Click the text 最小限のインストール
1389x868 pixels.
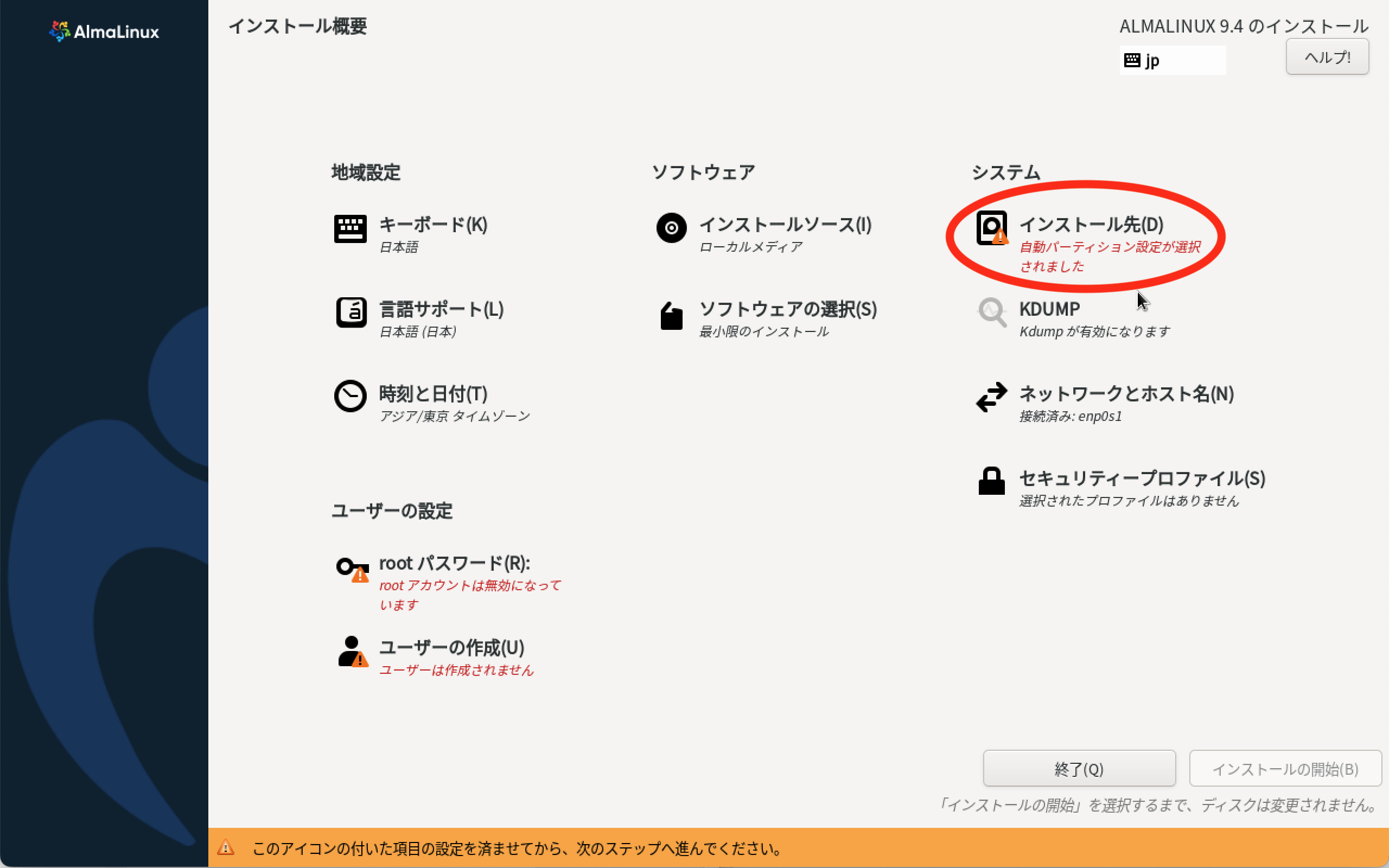764,331
